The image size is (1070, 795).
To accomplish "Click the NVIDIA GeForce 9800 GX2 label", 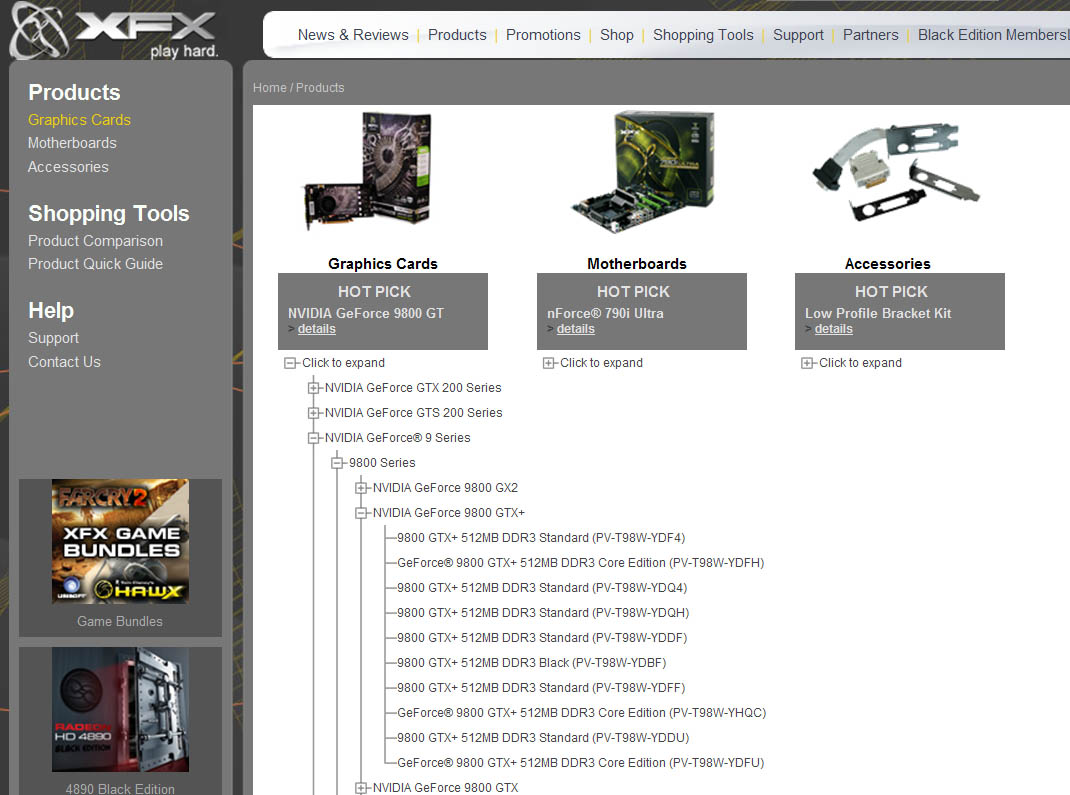I will click(x=445, y=488).
